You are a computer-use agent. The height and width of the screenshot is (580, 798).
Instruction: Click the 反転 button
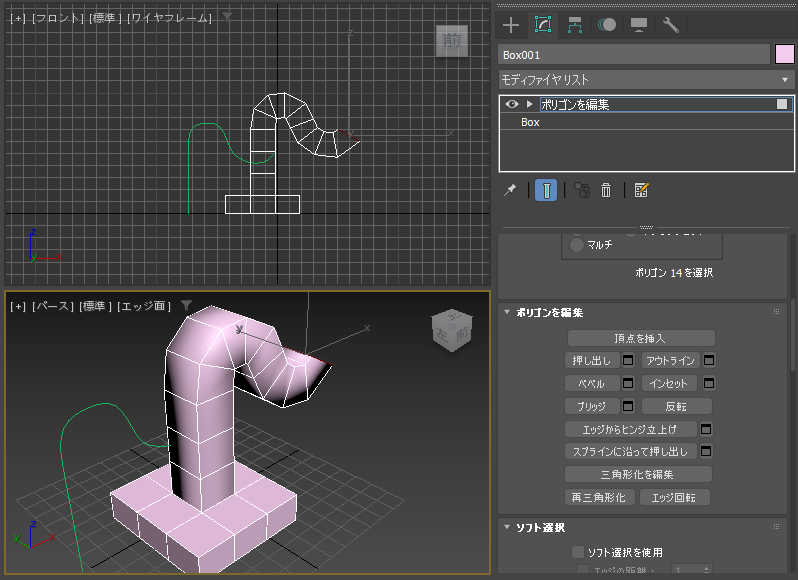tap(676, 406)
